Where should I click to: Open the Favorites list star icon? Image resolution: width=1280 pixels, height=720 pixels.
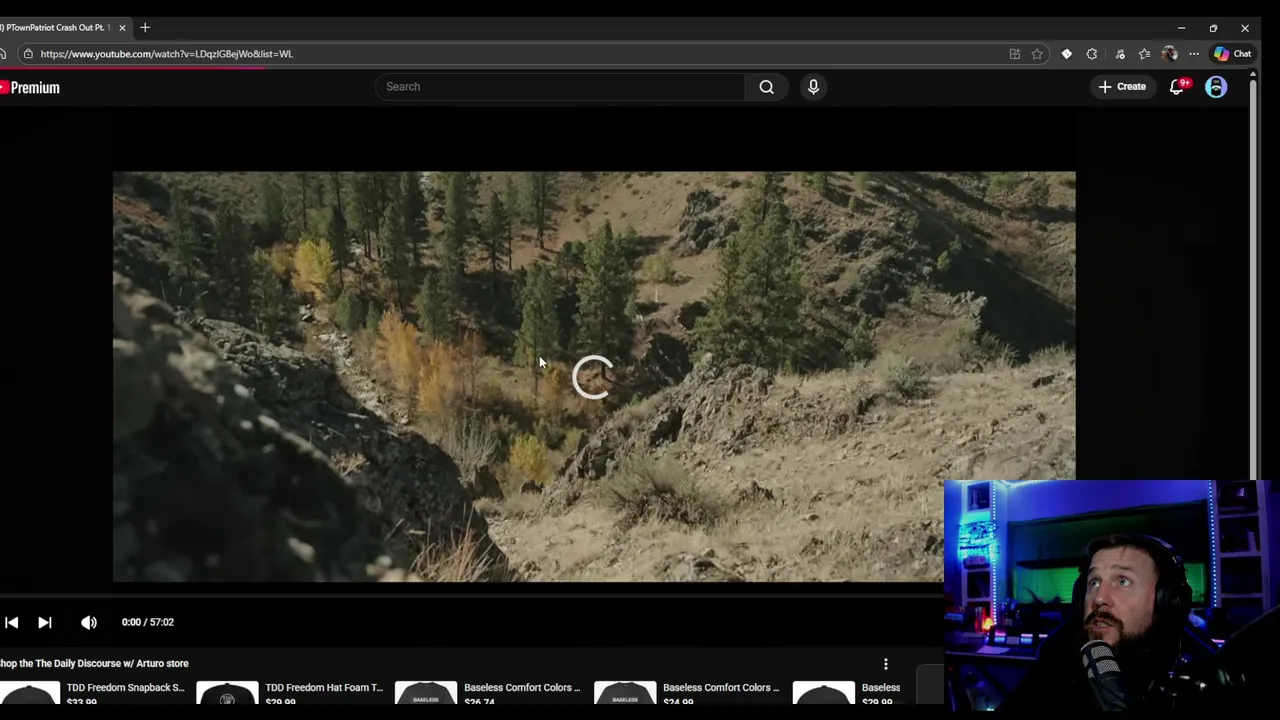point(1144,54)
